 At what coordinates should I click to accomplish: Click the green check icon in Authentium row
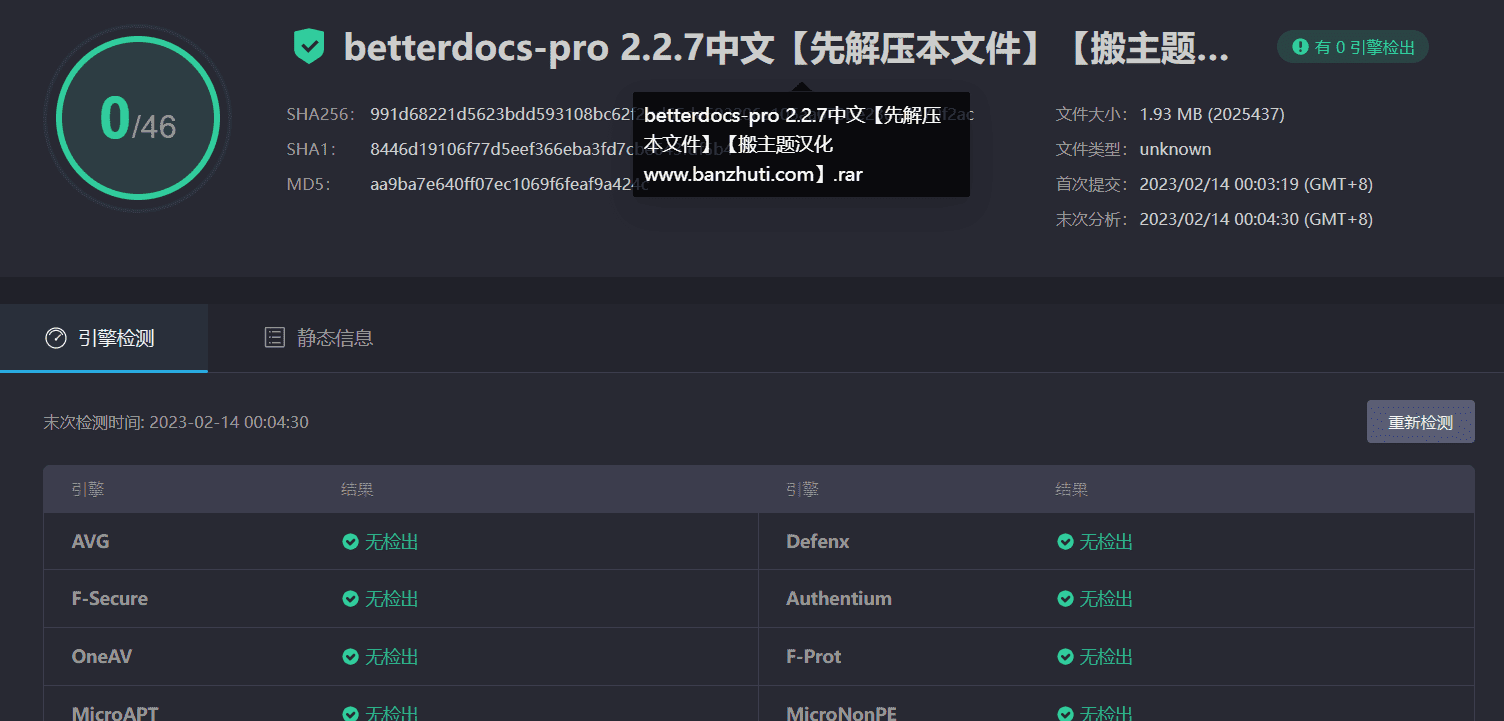tap(1066, 598)
